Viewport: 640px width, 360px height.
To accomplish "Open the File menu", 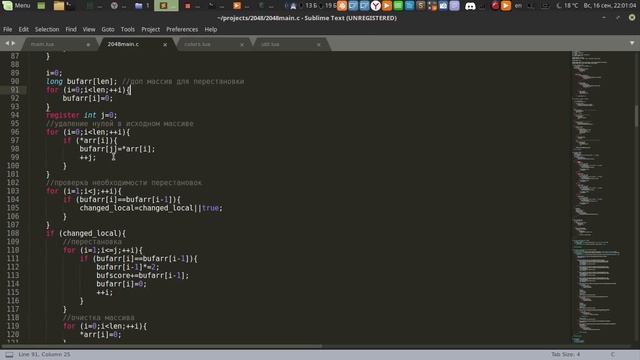I will point(7,29).
